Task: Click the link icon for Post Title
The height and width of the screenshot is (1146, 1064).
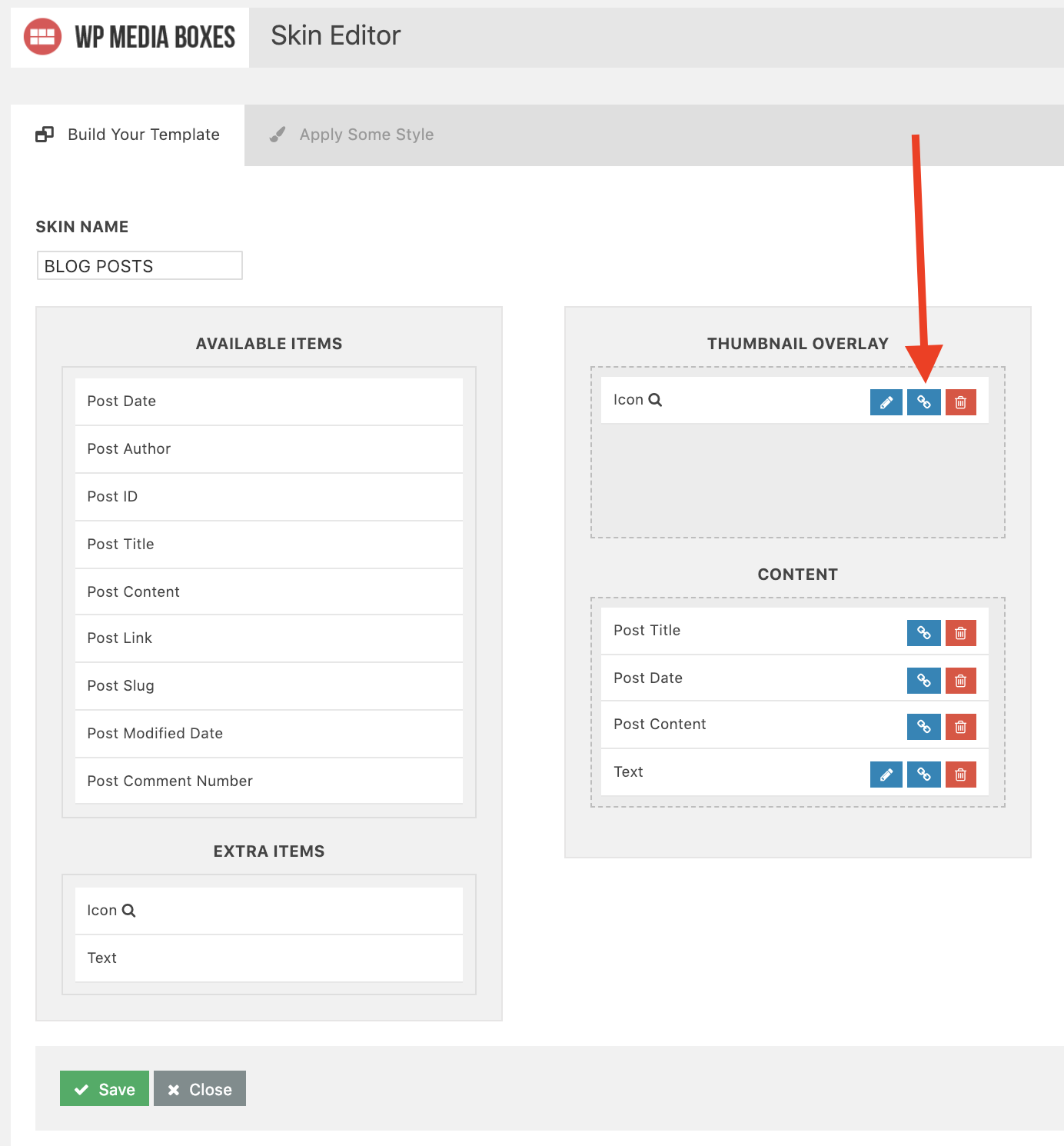Action: [x=923, y=633]
